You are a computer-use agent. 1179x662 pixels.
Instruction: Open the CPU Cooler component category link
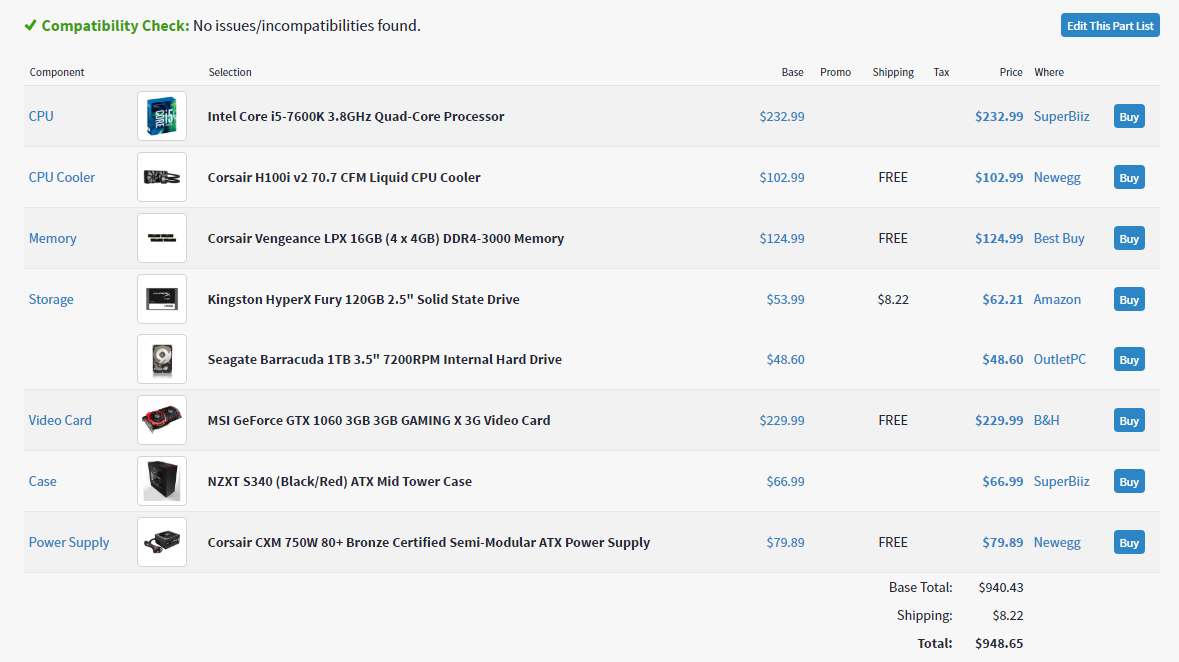[x=62, y=178]
